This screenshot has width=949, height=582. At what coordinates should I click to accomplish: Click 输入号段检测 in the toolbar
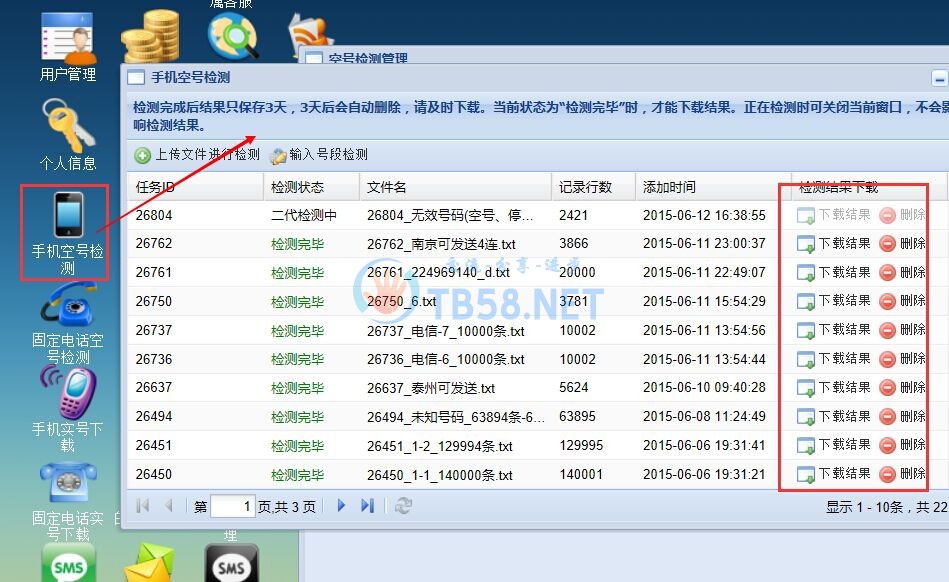click(x=320, y=155)
